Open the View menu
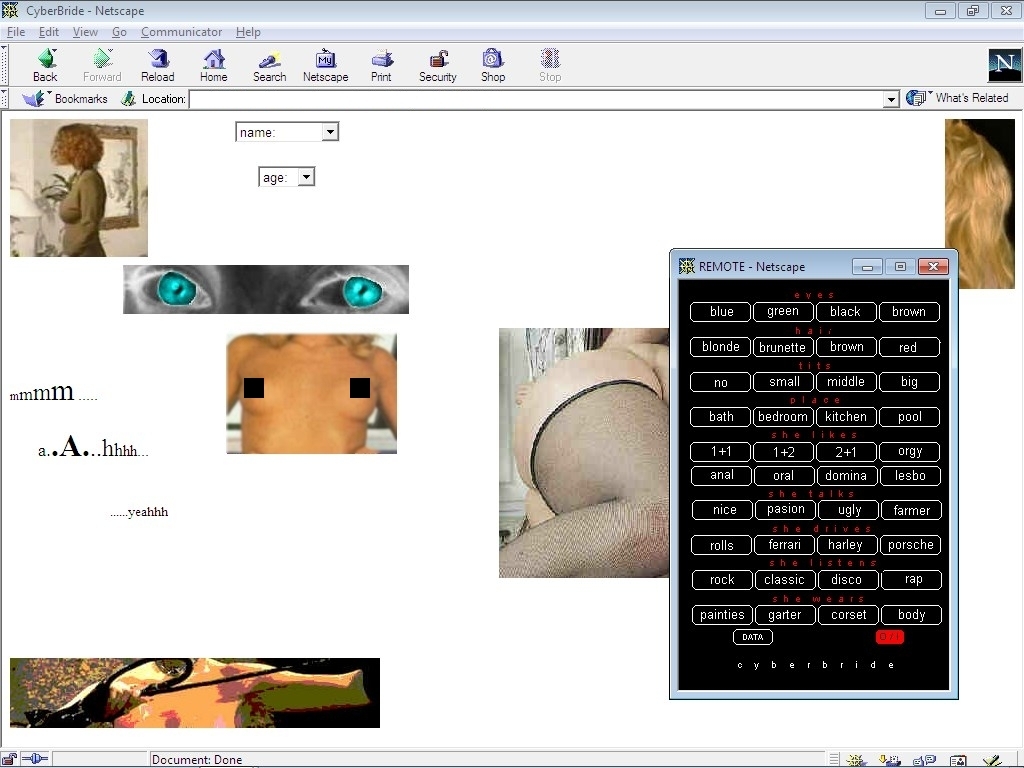1024x768 pixels. [85, 32]
